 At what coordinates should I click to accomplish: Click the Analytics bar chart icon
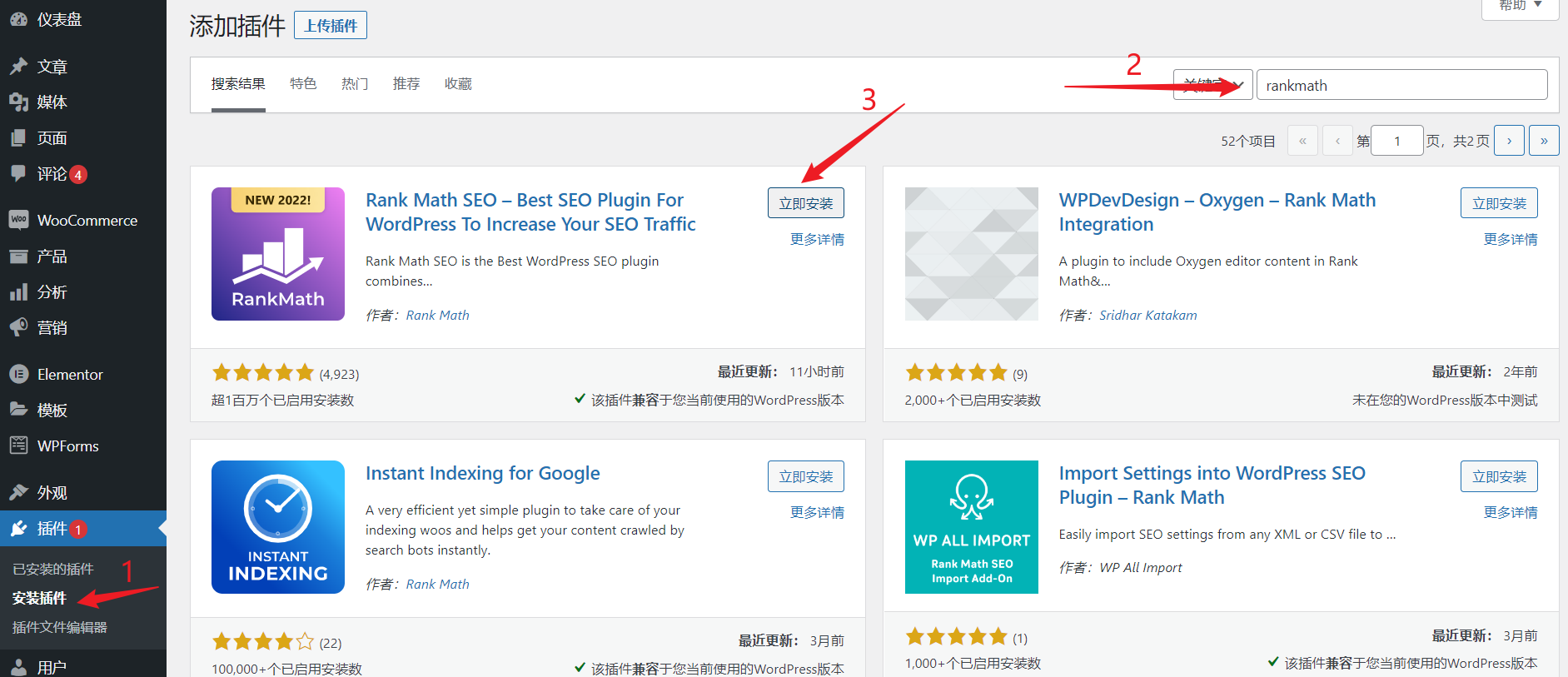coord(18,292)
